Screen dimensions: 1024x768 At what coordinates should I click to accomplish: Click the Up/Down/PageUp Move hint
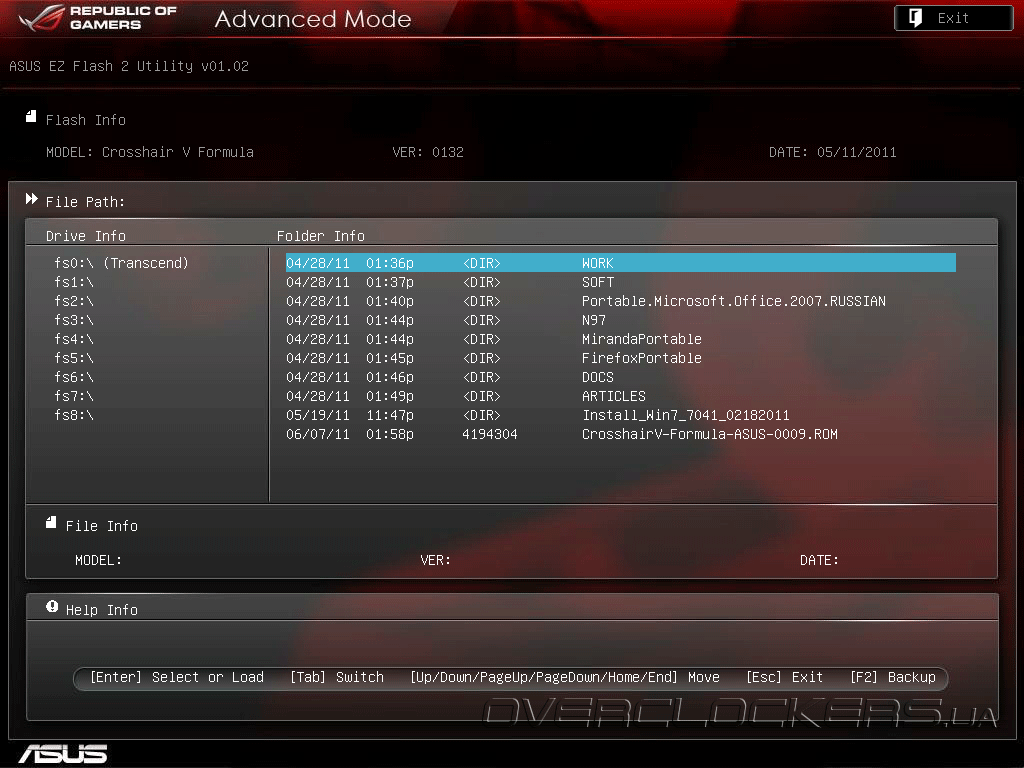tap(565, 677)
